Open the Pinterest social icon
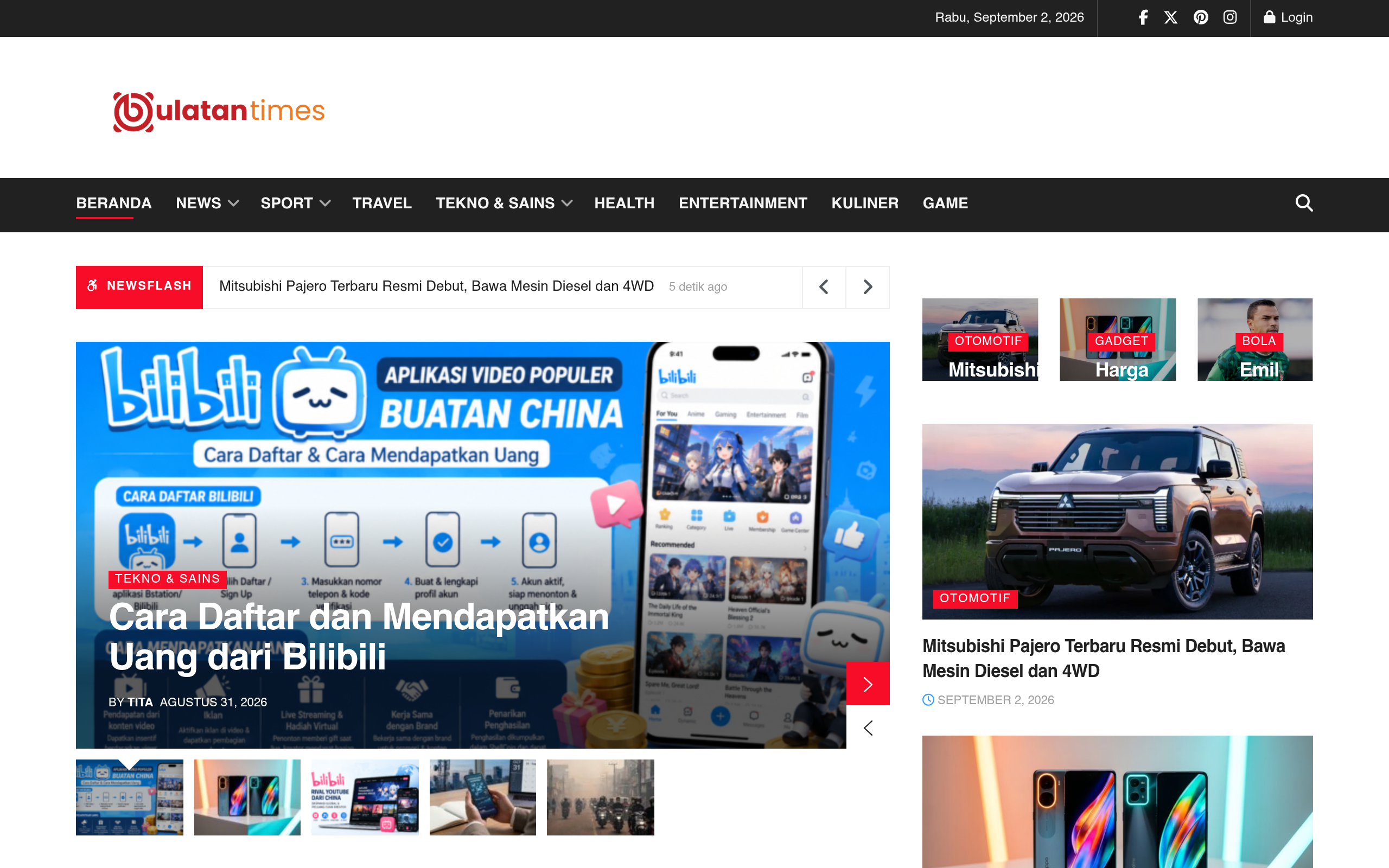Viewport: 1389px width, 868px height. point(1201,17)
